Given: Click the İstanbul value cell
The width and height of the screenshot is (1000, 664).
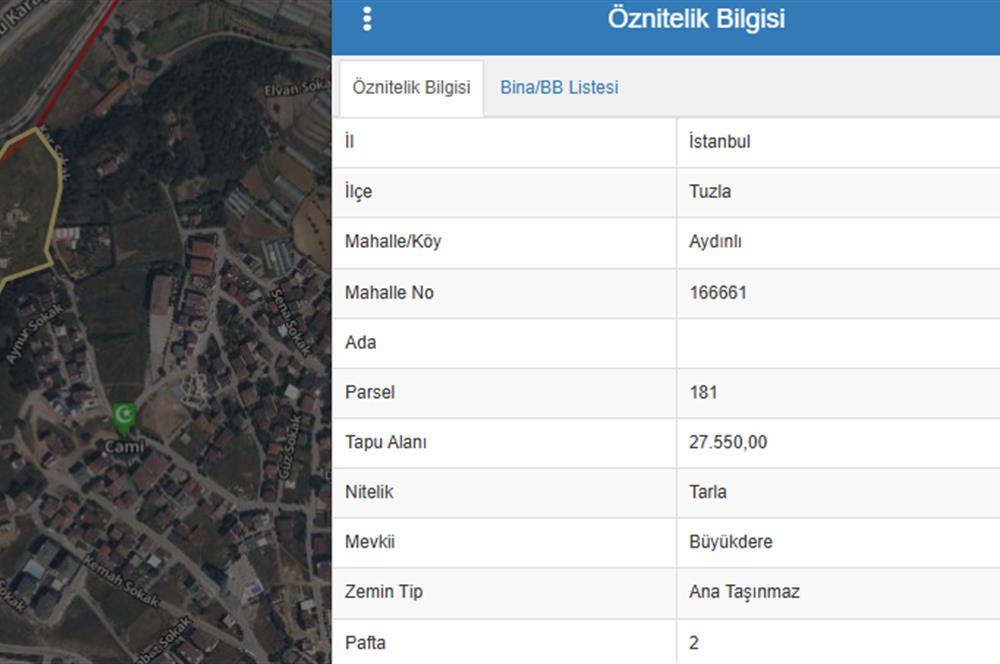Looking at the screenshot, I should pyautogui.click(x=719, y=142).
